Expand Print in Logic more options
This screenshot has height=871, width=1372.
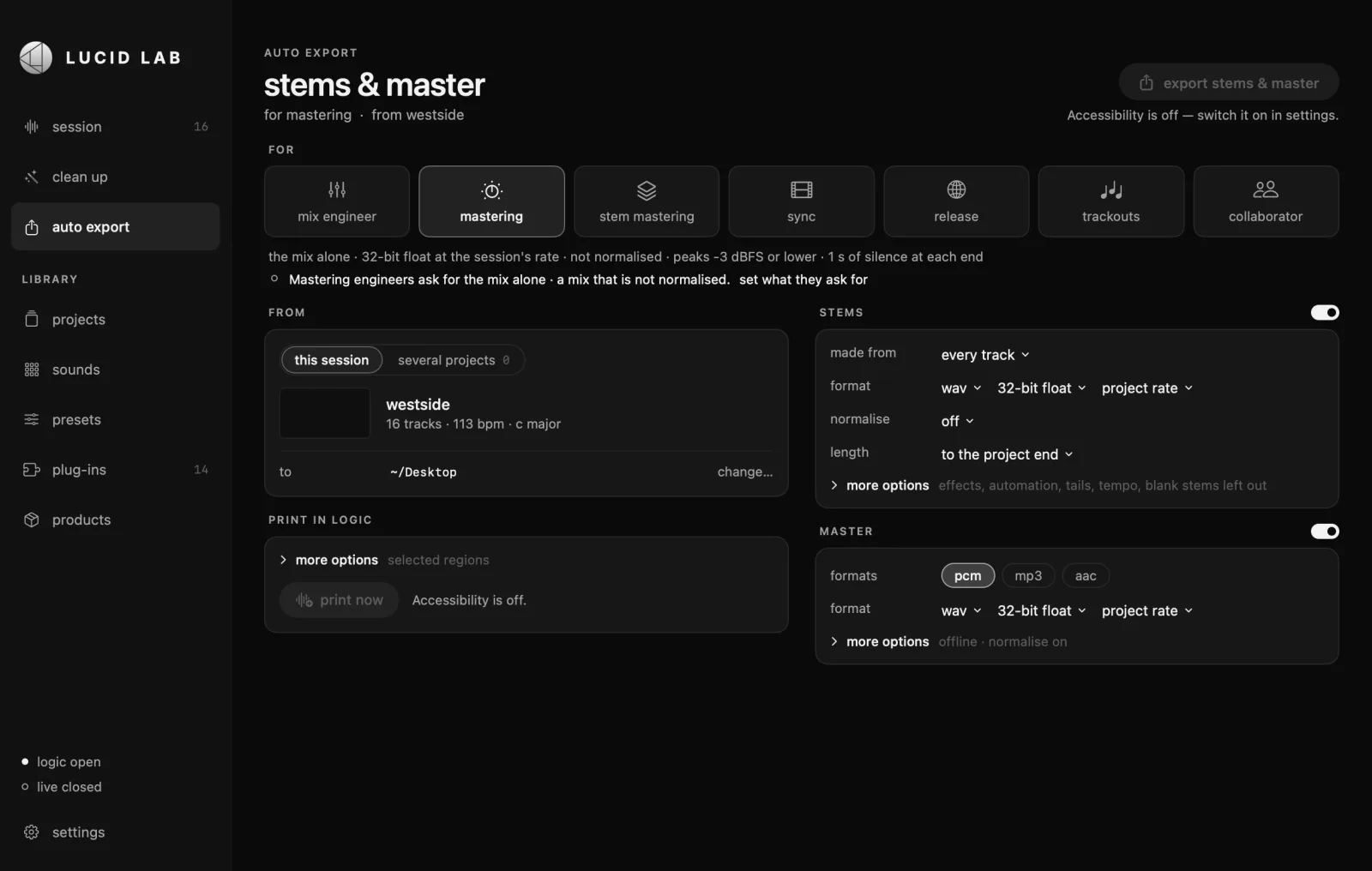coord(329,560)
